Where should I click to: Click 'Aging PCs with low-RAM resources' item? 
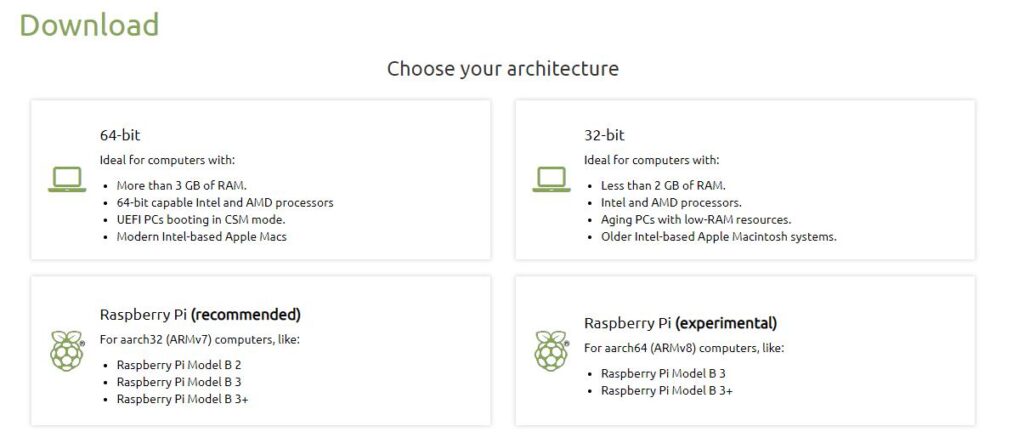pos(696,219)
